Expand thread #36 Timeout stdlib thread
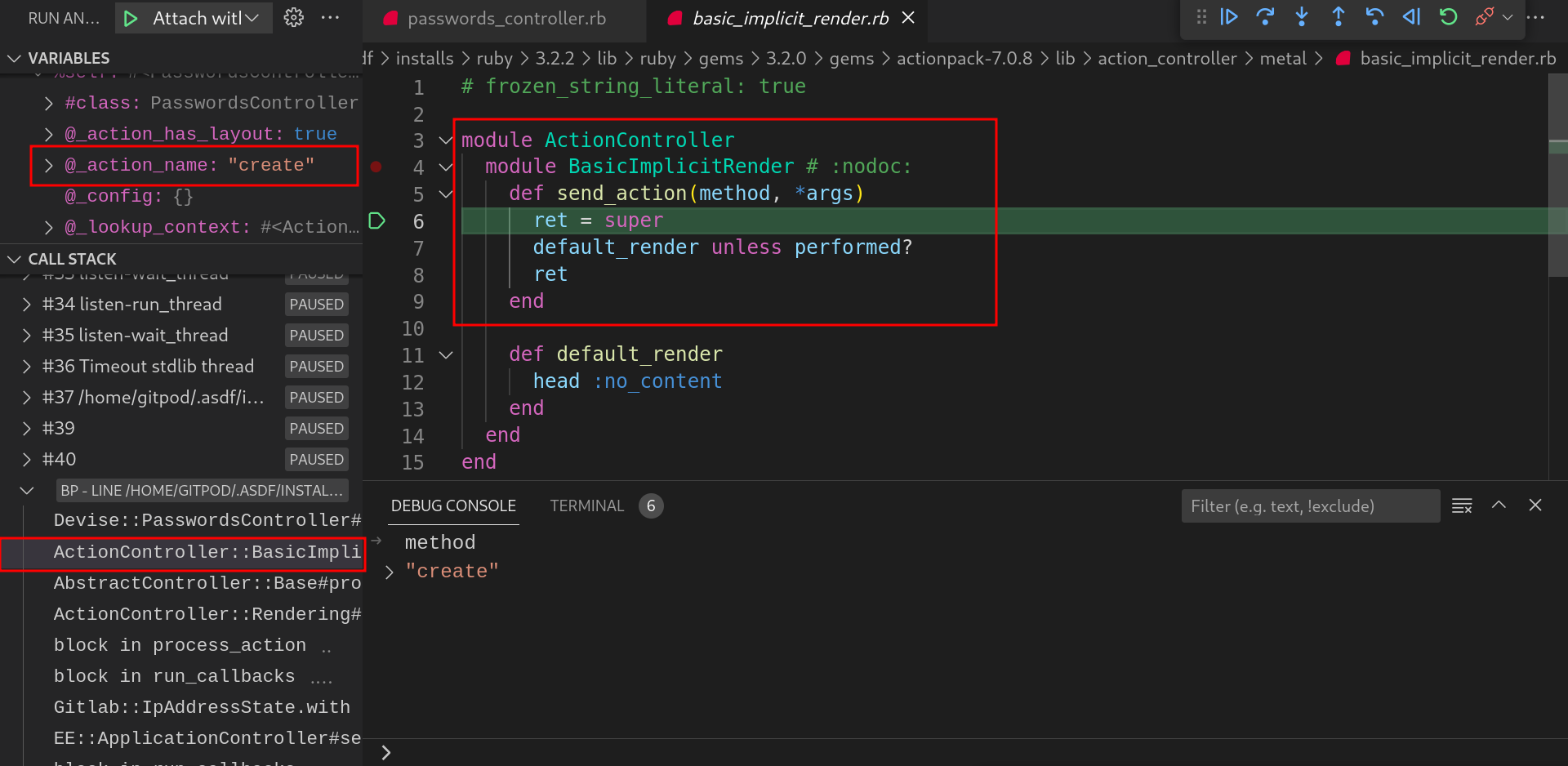1568x766 pixels. click(26, 367)
